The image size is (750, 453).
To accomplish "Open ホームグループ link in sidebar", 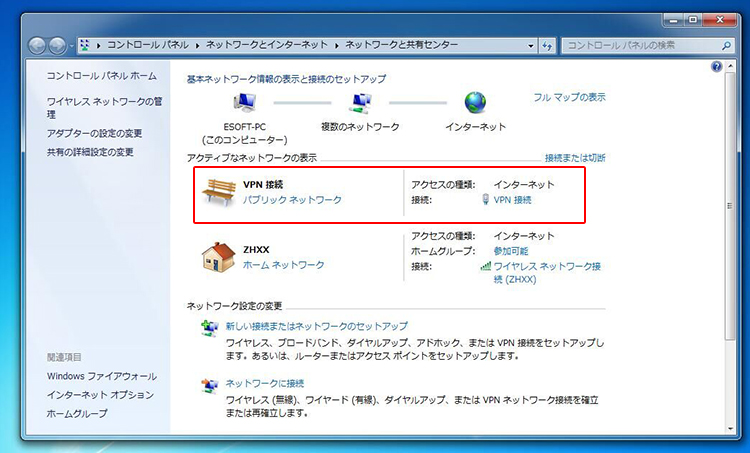I will coord(77,413).
